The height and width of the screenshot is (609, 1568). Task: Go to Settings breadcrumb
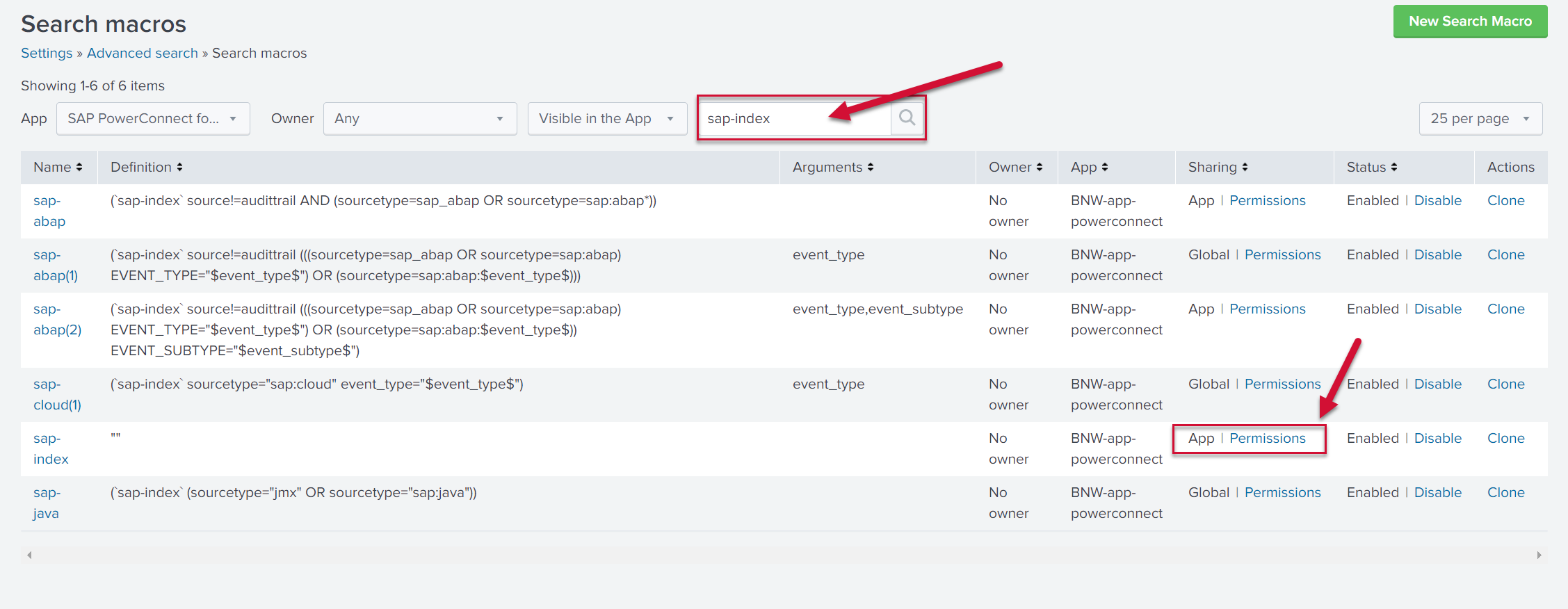click(x=47, y=54)
